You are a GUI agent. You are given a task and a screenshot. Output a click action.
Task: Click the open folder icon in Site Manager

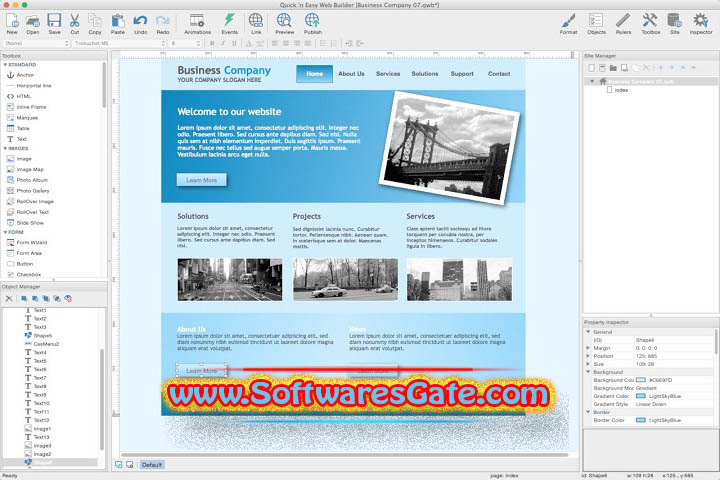[613, 68]
